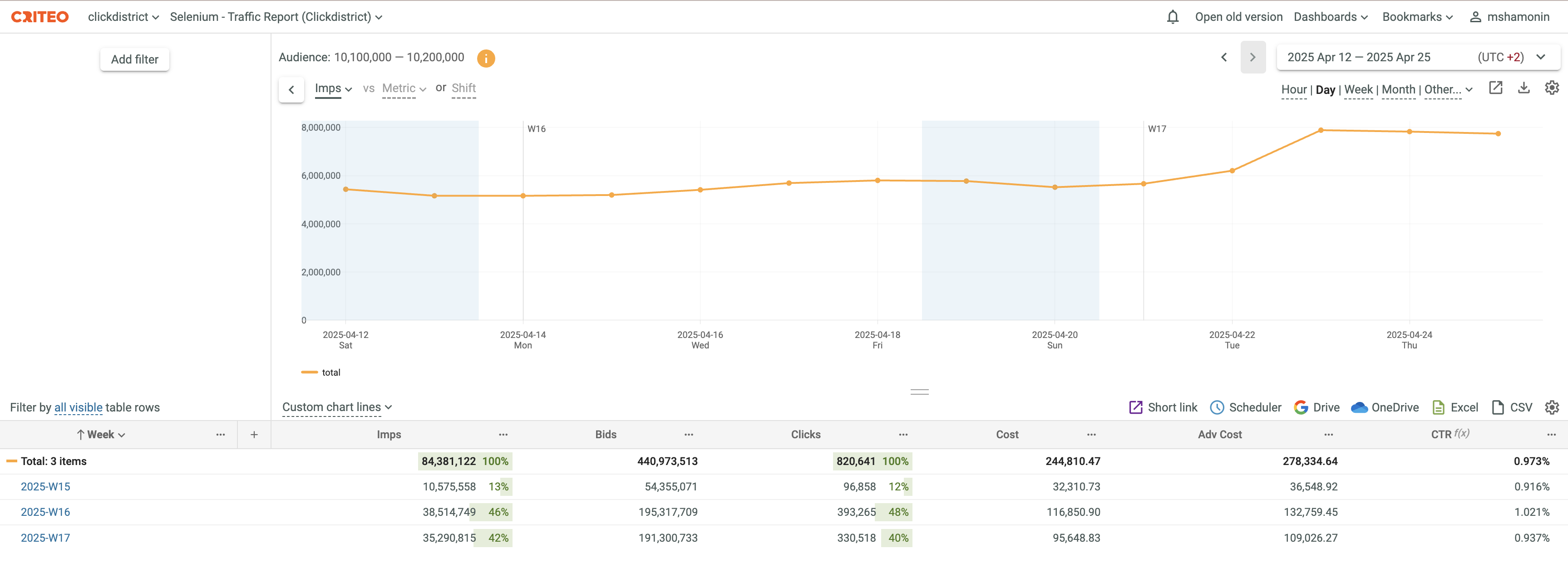This screenshot has width=1568, height=568.
Task: Open the Dashboards menu
Action: pyautogui.click(x=1330, y=17)
